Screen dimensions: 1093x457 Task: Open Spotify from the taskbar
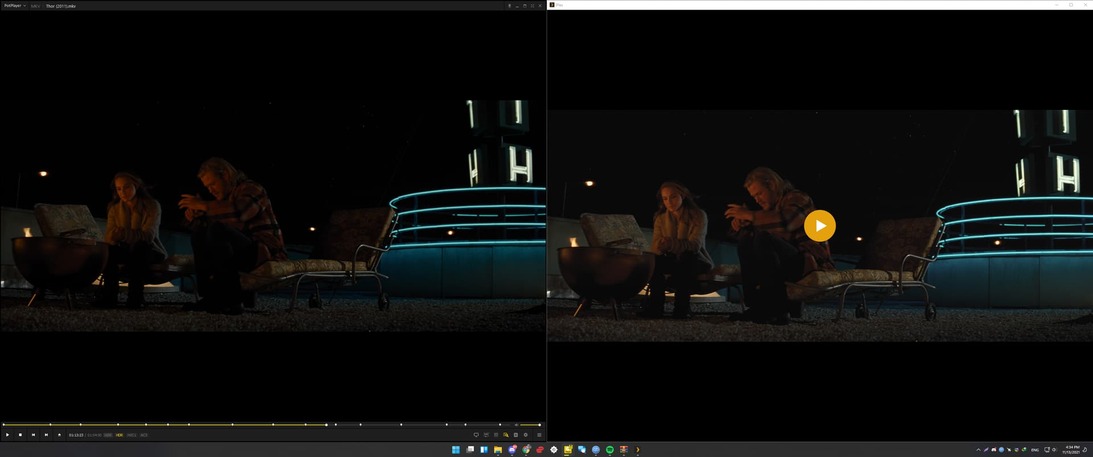(x=609, y=449)
